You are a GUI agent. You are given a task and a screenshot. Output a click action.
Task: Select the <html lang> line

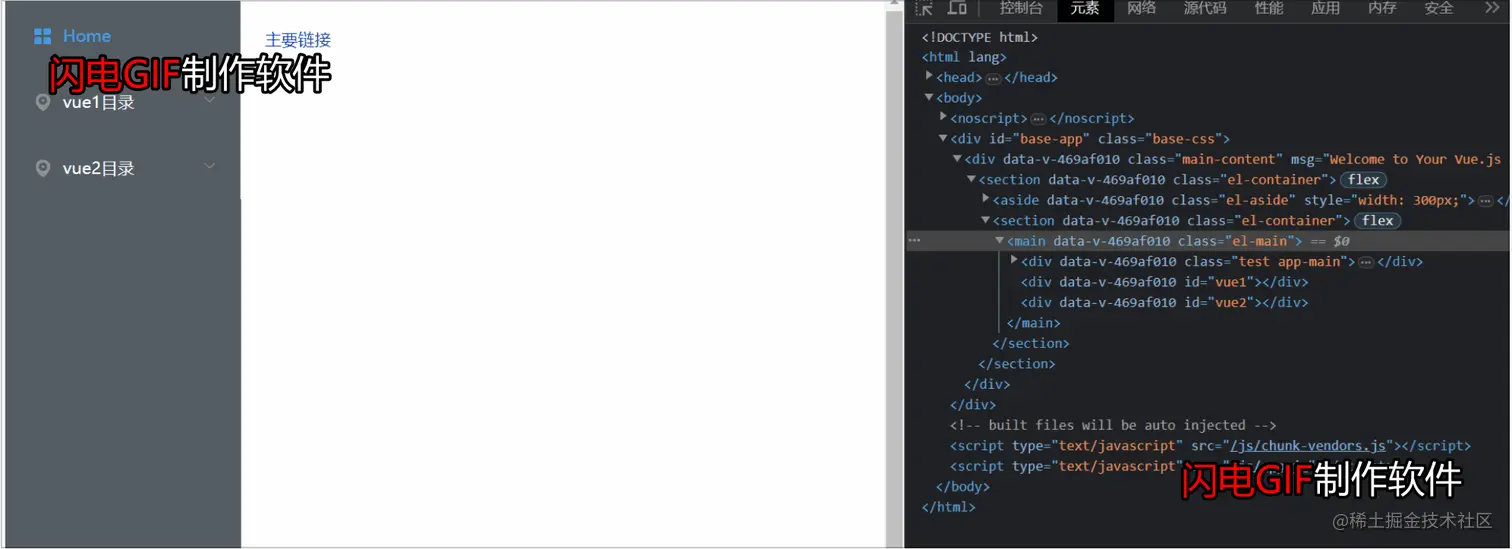(964, 57)
